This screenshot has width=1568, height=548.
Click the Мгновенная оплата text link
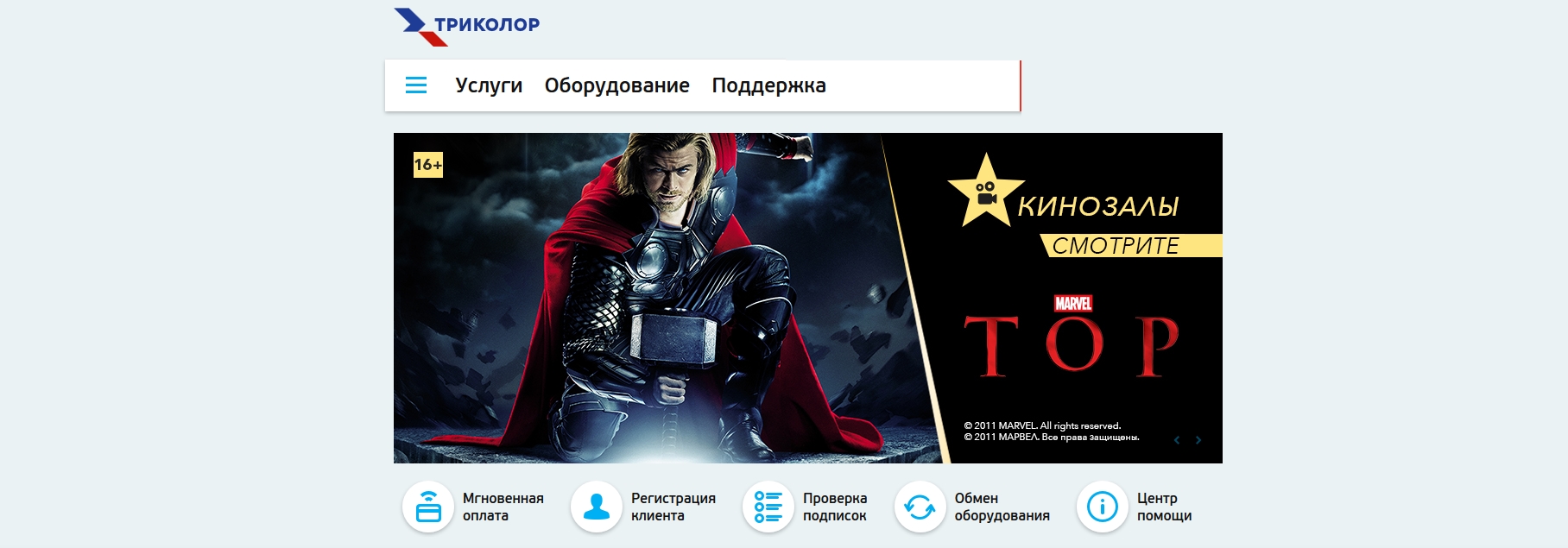pos(503,507)
